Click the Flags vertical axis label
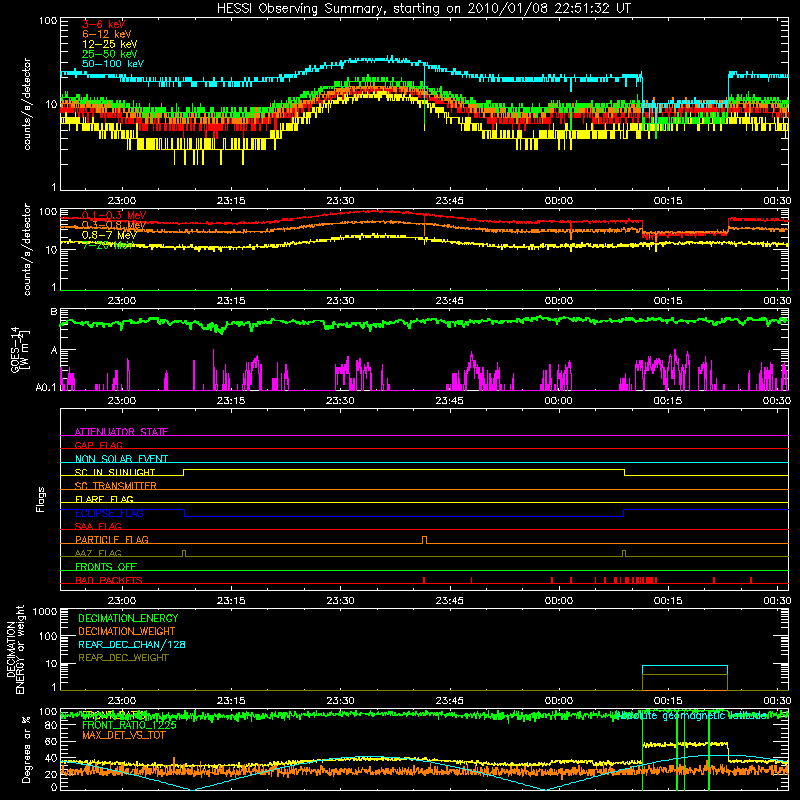The height and width of the screenshot is (800, 800). click(x=40, y=499)
